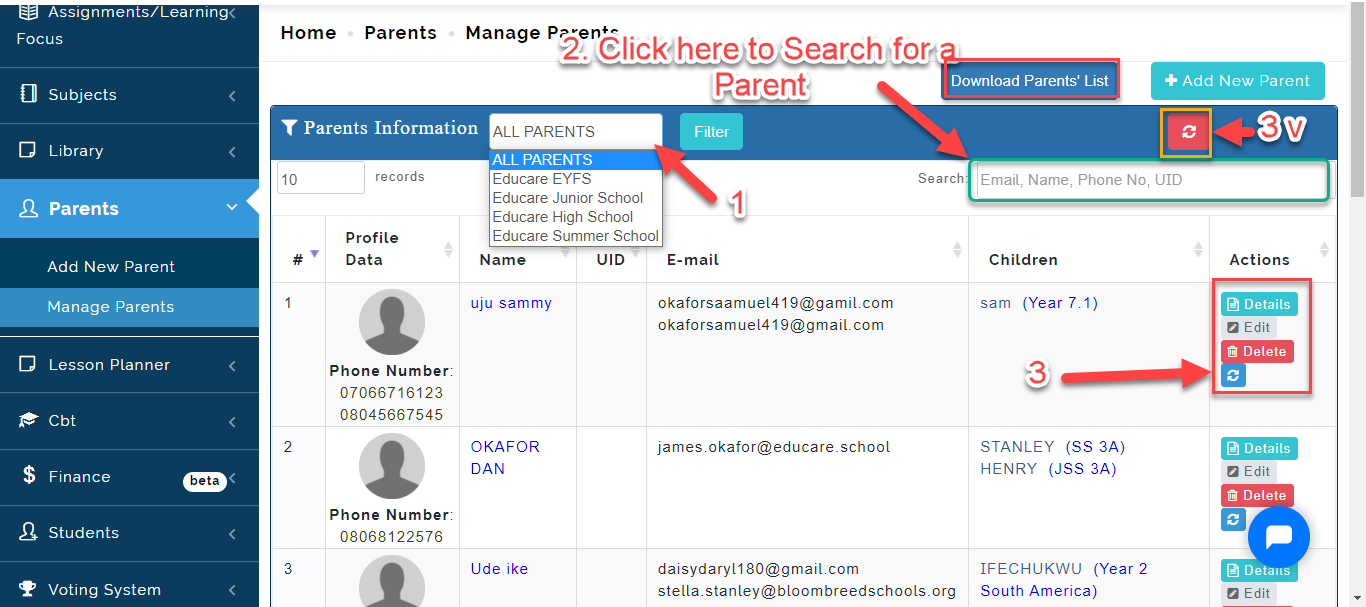Screen dimensions: 1366x607
Task: Click blue sync icon for uju sammy
Action: tap(1233, 376)
